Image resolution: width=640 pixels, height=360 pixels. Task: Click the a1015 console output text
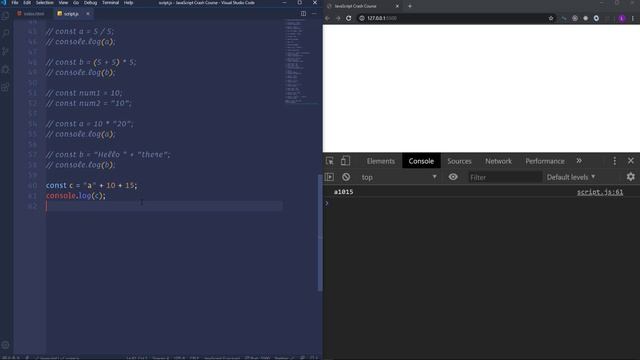pyautogui.click(x=343, y=192)
